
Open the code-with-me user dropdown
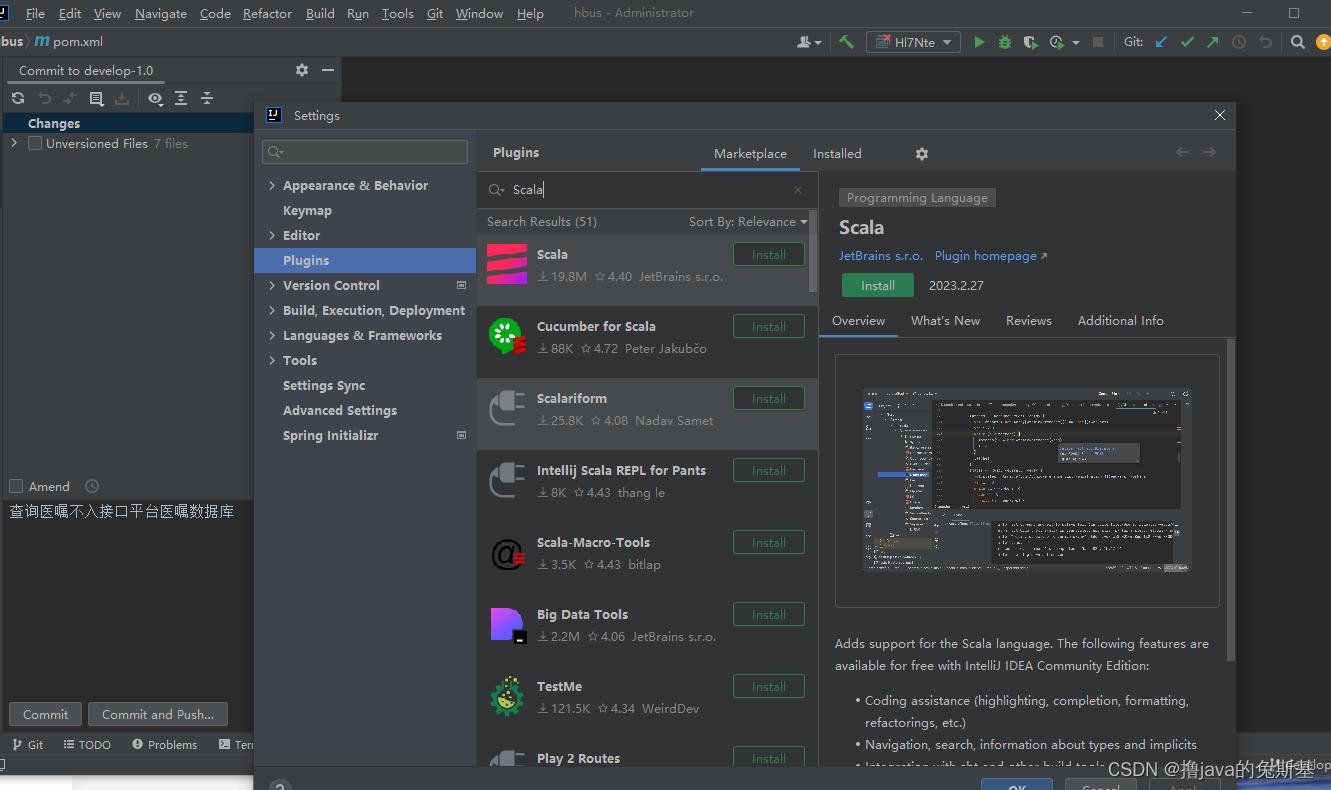click(809, 42)
